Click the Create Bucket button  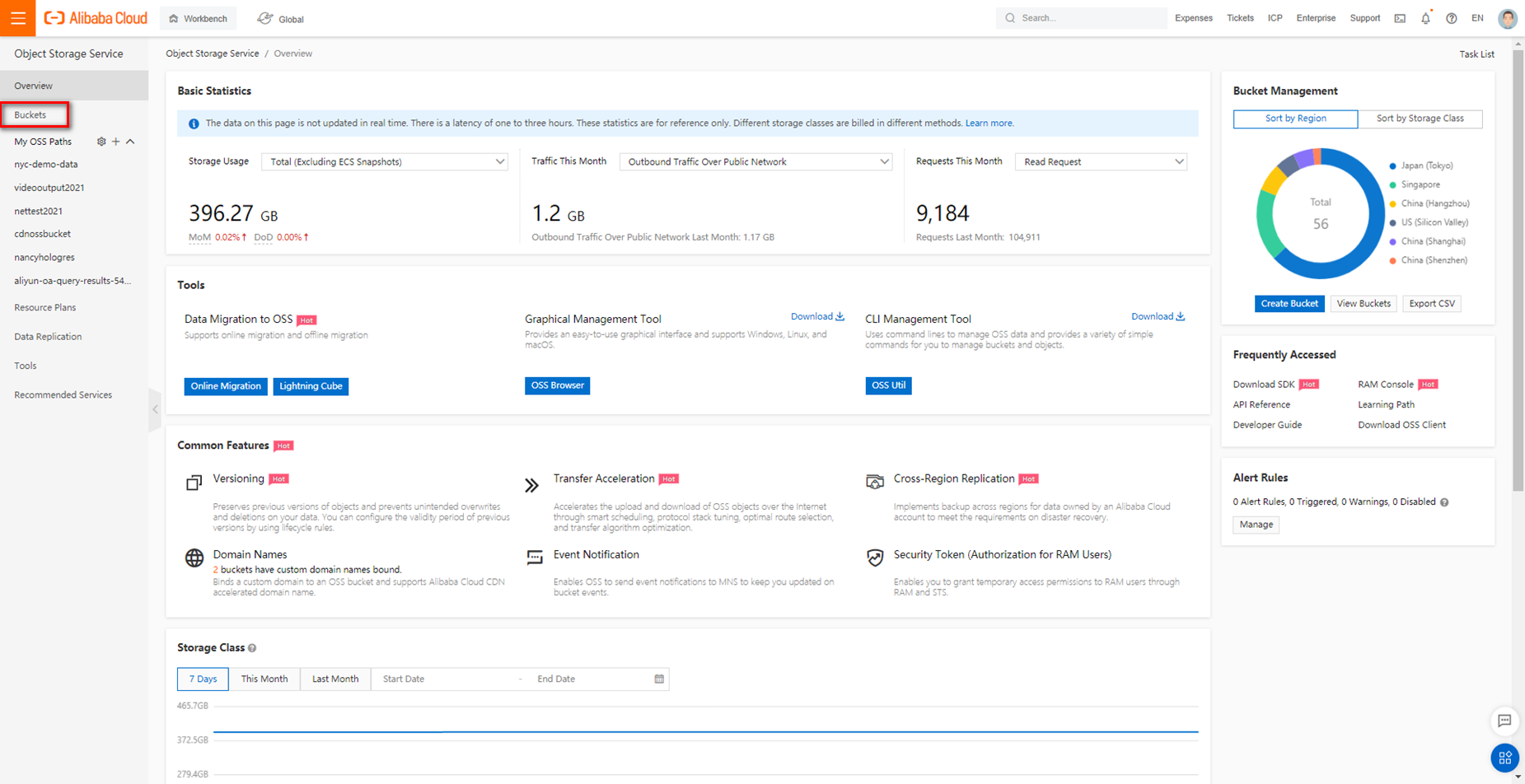coord(1289,304)
